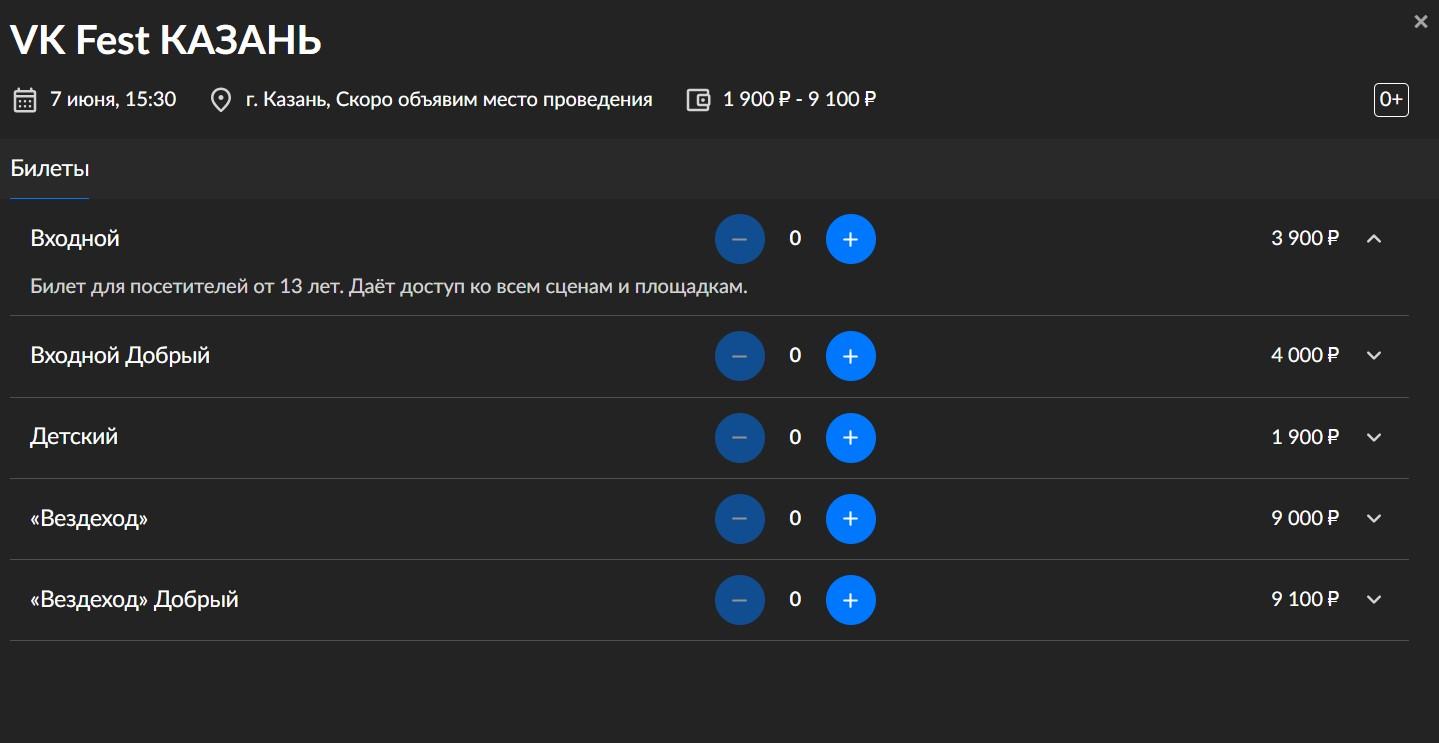Screen dimensions: 1439x743
Task: Collapse the Входной 3 900 ₽ ticket description
Action: pos(1374,238)
